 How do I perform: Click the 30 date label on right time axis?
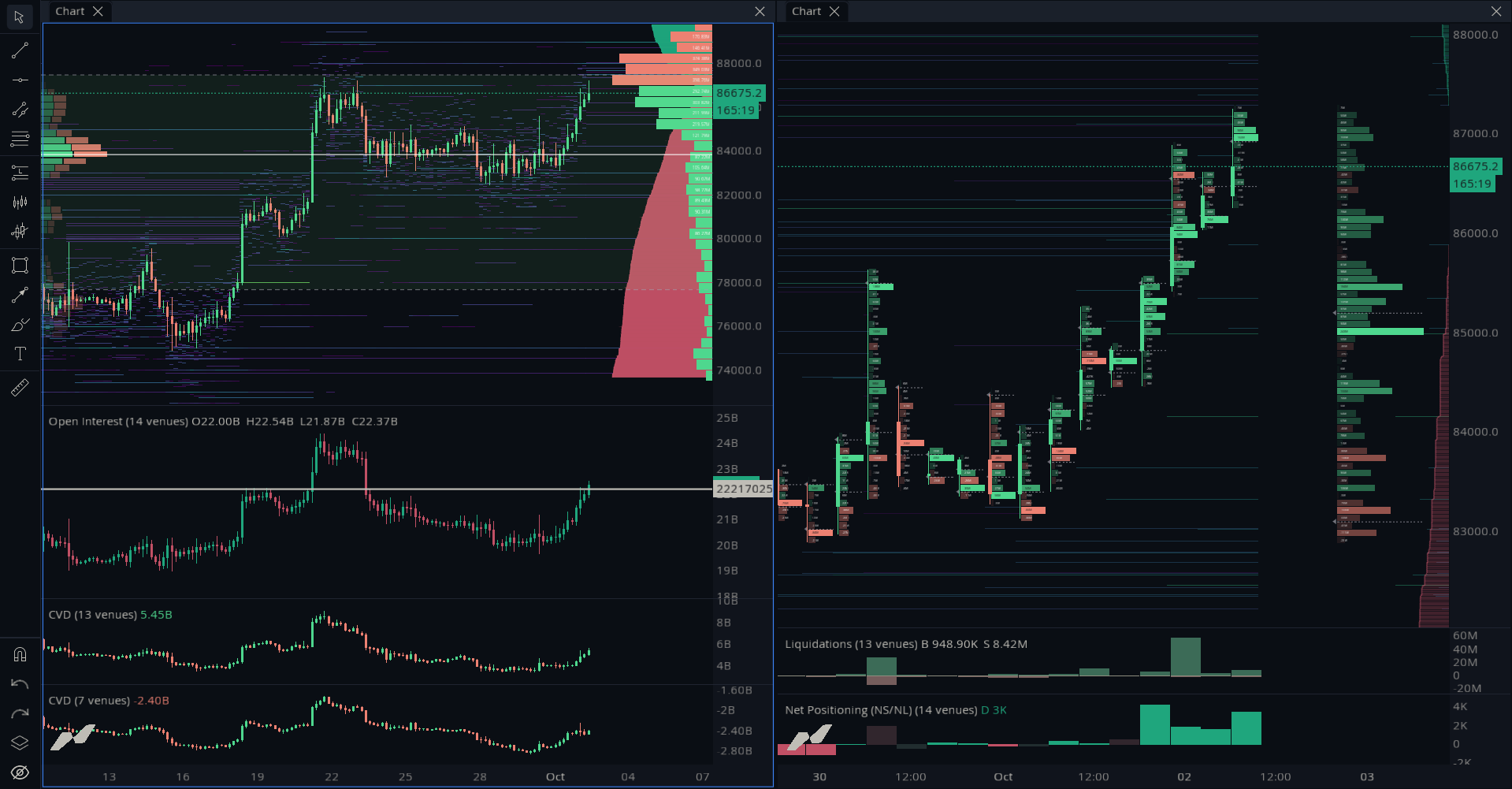pyautogui.click(x=819, y=776)
